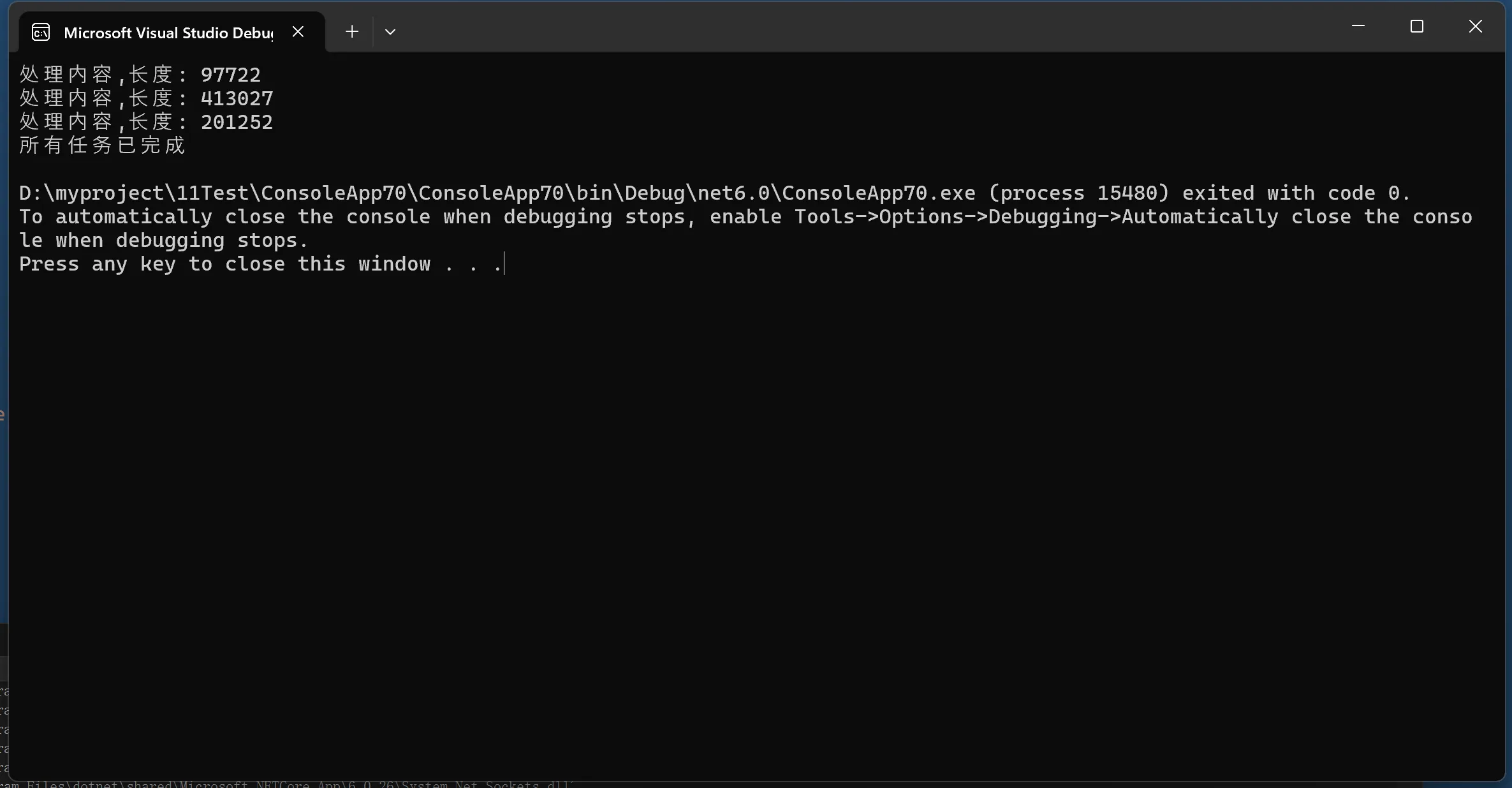Expand the new tab profile dropdown chevron
The image size is (1512, 788).
(x=390, y=31)
